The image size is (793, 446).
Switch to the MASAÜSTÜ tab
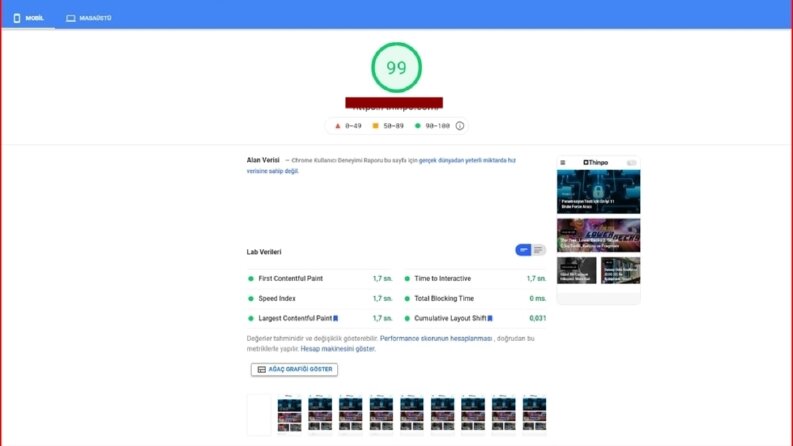(x=89, y=18)
